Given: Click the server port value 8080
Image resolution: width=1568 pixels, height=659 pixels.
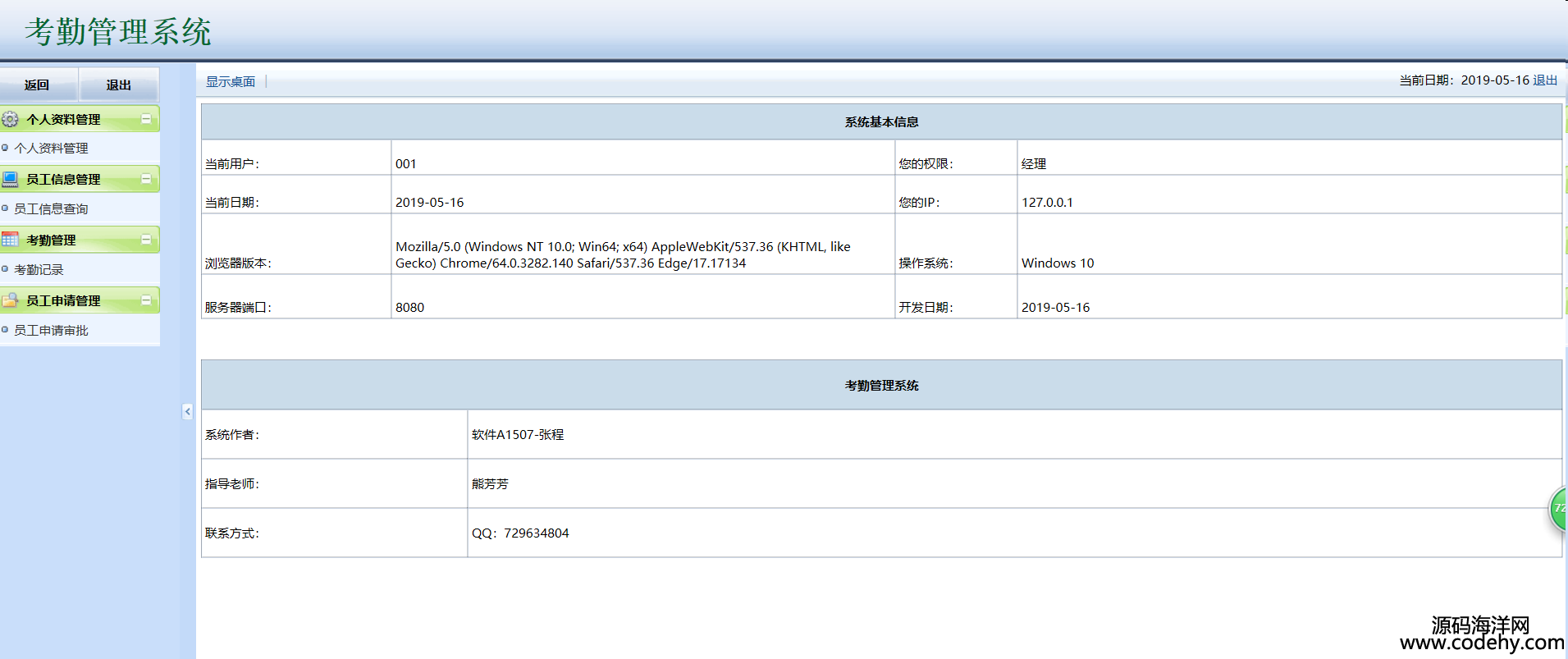Looking at the screenshot, I should [x=410, y=308].
